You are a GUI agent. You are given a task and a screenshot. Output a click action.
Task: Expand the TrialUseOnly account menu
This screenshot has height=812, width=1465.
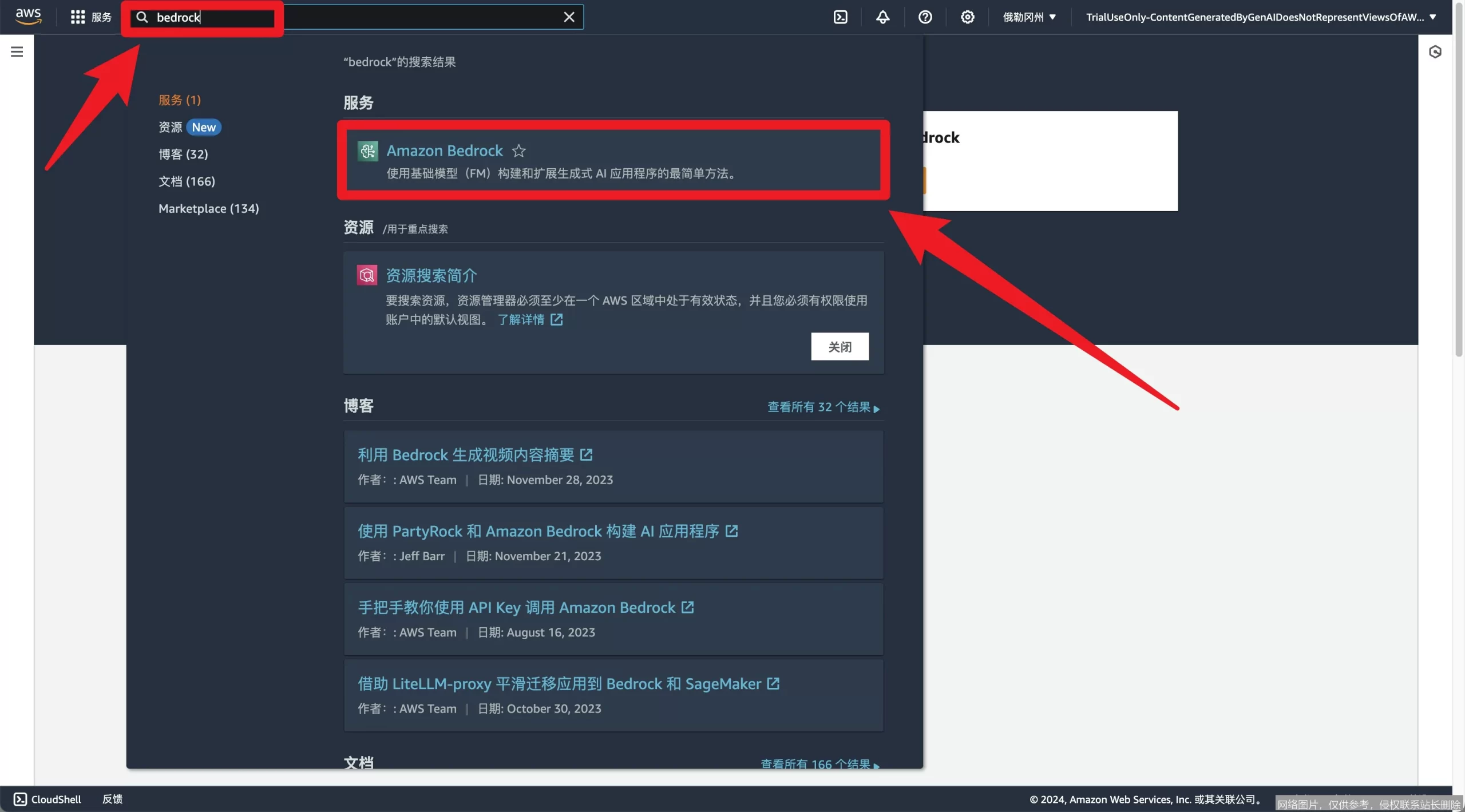pos(1261,17)
